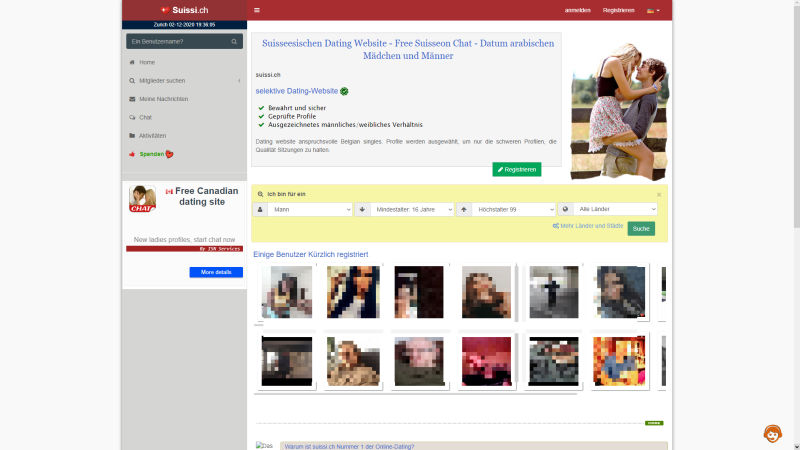Open the Alle Länder dropdown
800x450 pixels.
[615, 209]
